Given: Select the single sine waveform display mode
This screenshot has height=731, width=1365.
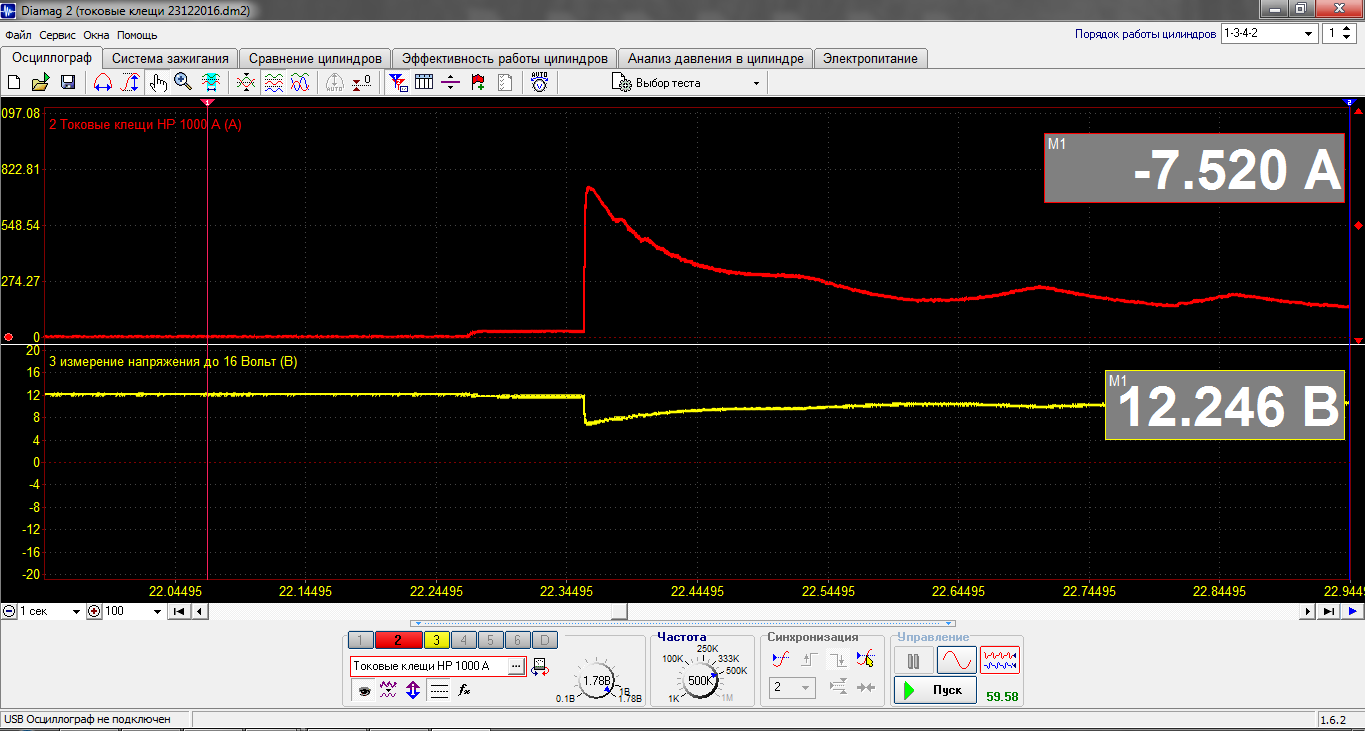Looking at the screenshot, I should [x=956, y=661].
